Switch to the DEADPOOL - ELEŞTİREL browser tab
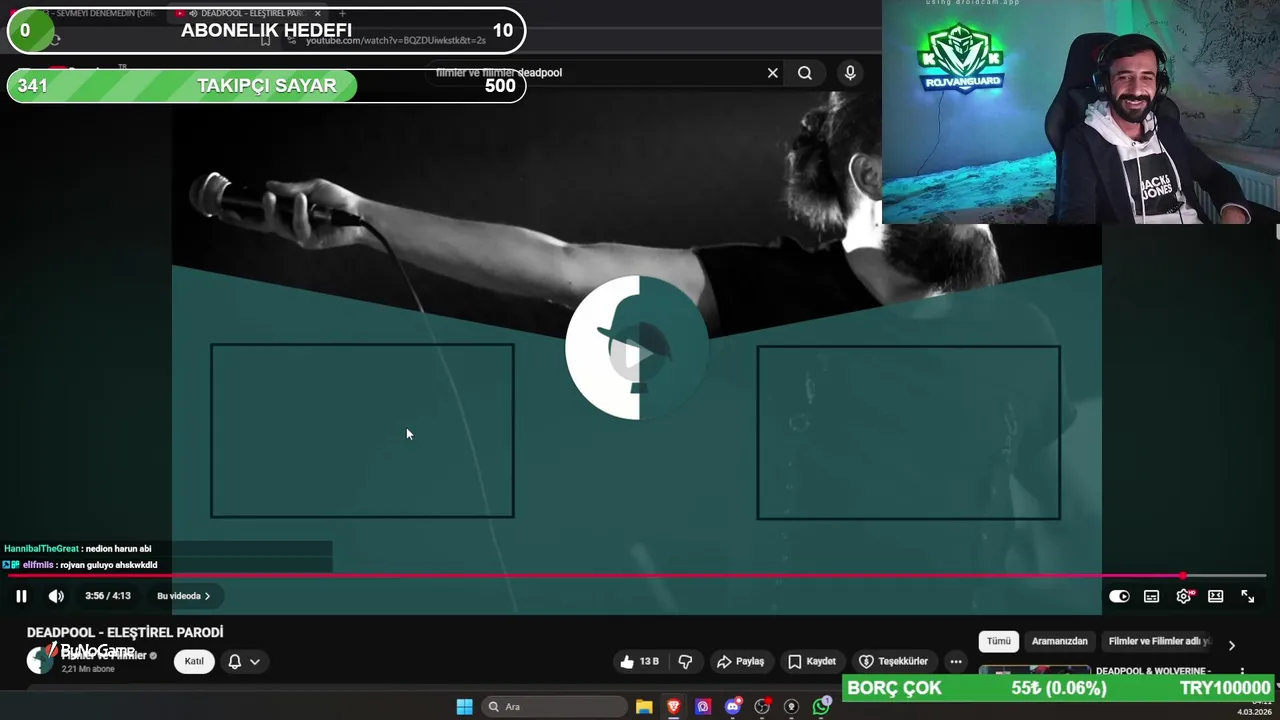This screenshot has height=720, width=1280. pos(248,13)
